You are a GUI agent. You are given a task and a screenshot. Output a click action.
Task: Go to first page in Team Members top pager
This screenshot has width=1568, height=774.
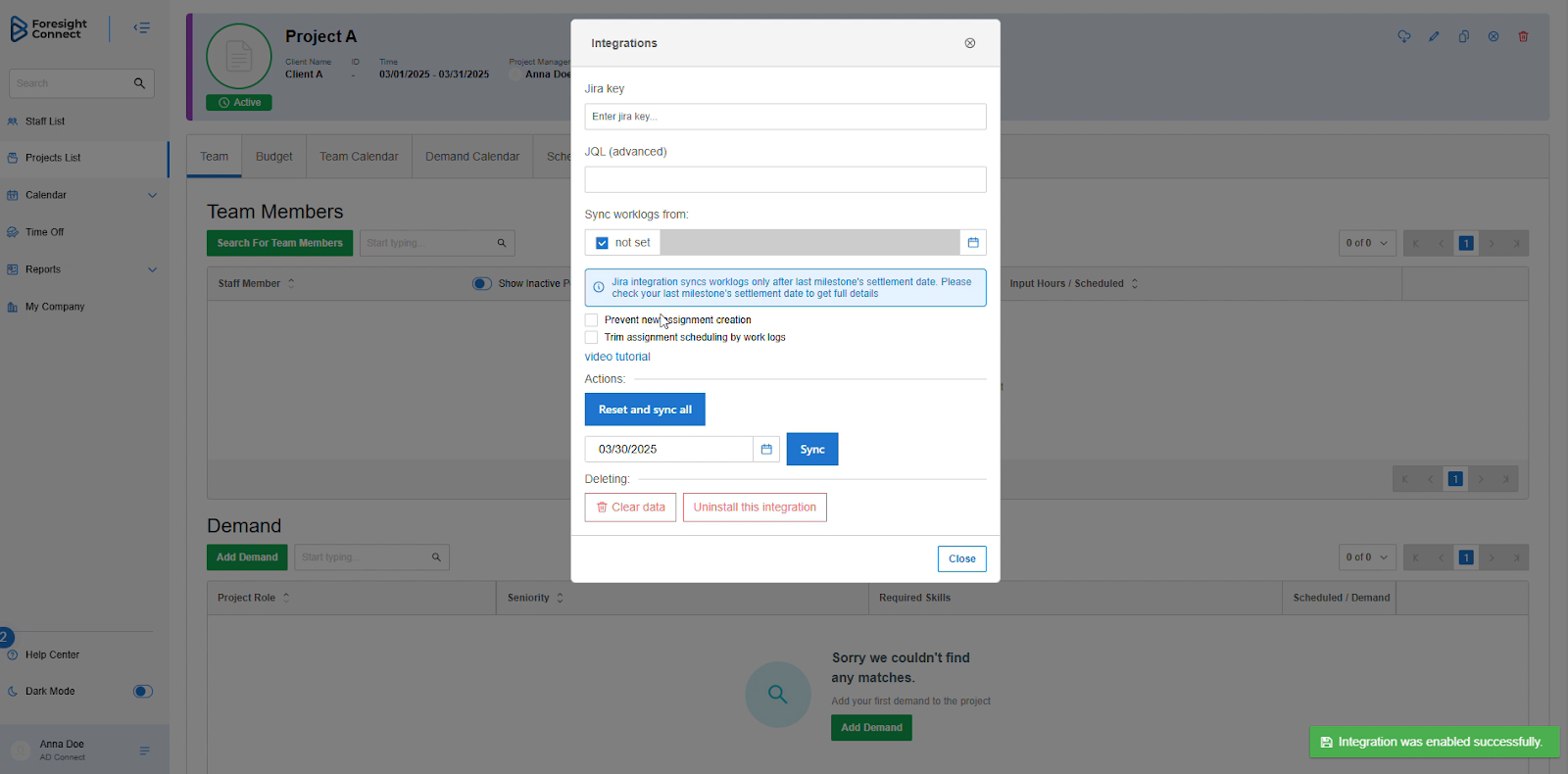(x=1415, y=243)
